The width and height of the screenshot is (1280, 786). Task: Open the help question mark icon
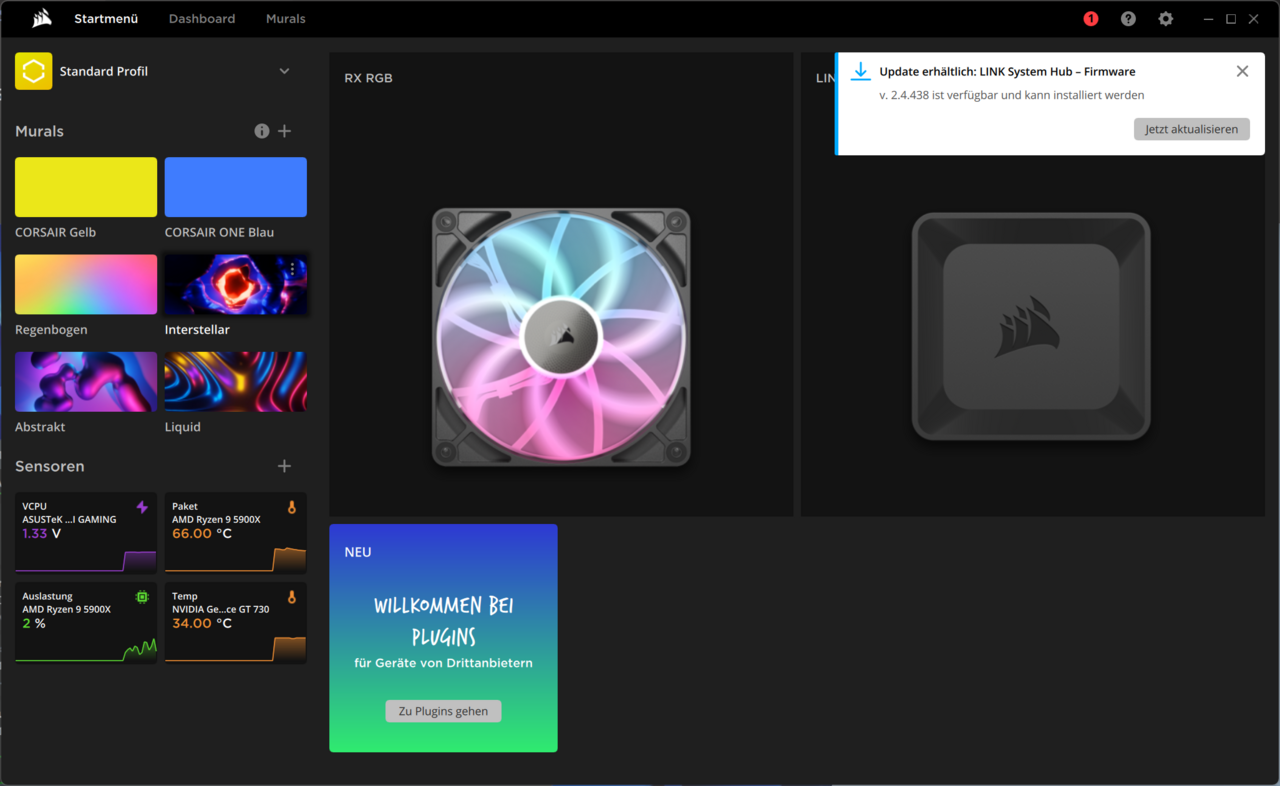tap(1128, 19)
